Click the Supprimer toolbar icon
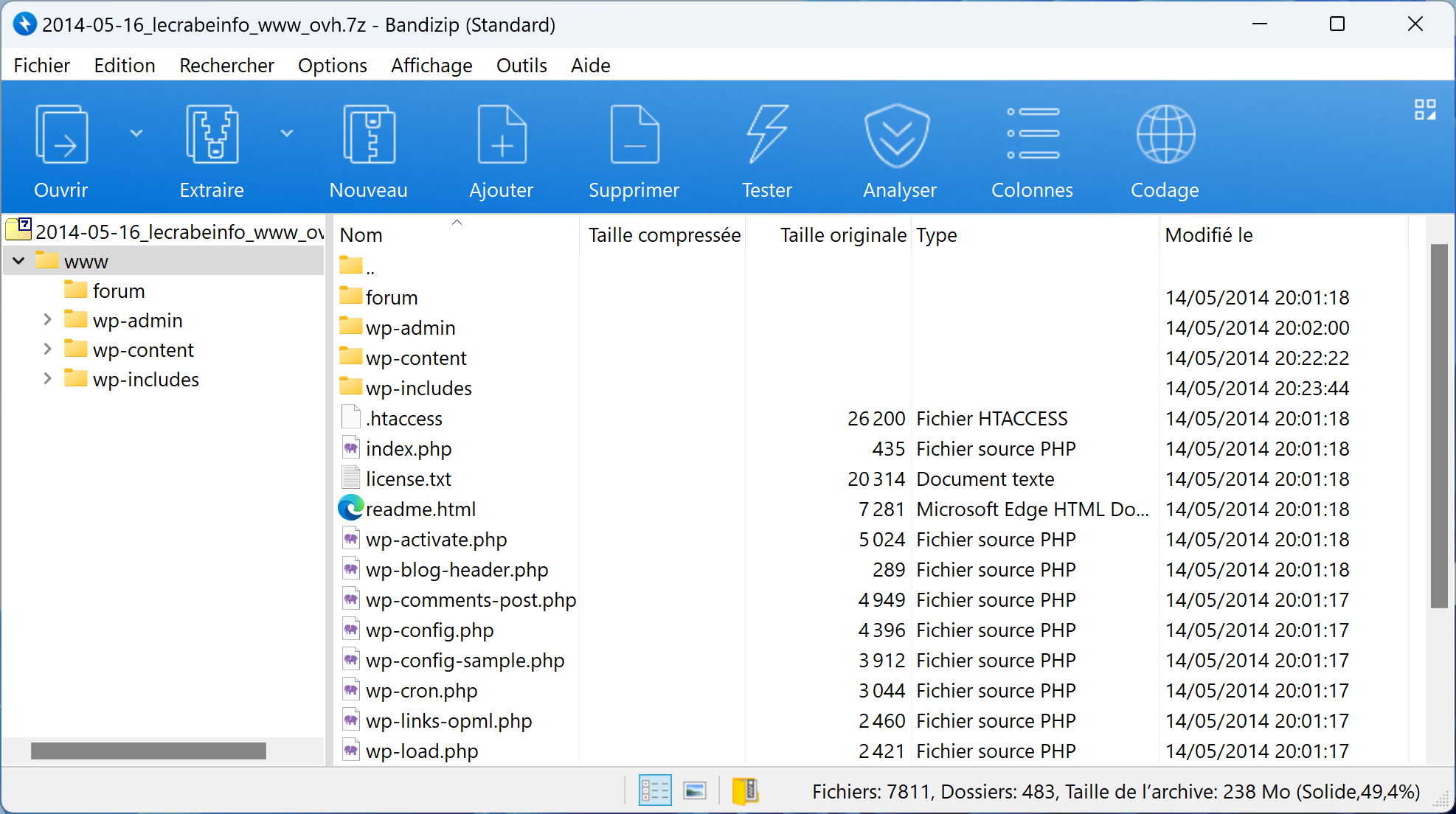This screenshot has height=814, width=1456. pos(634,134)
